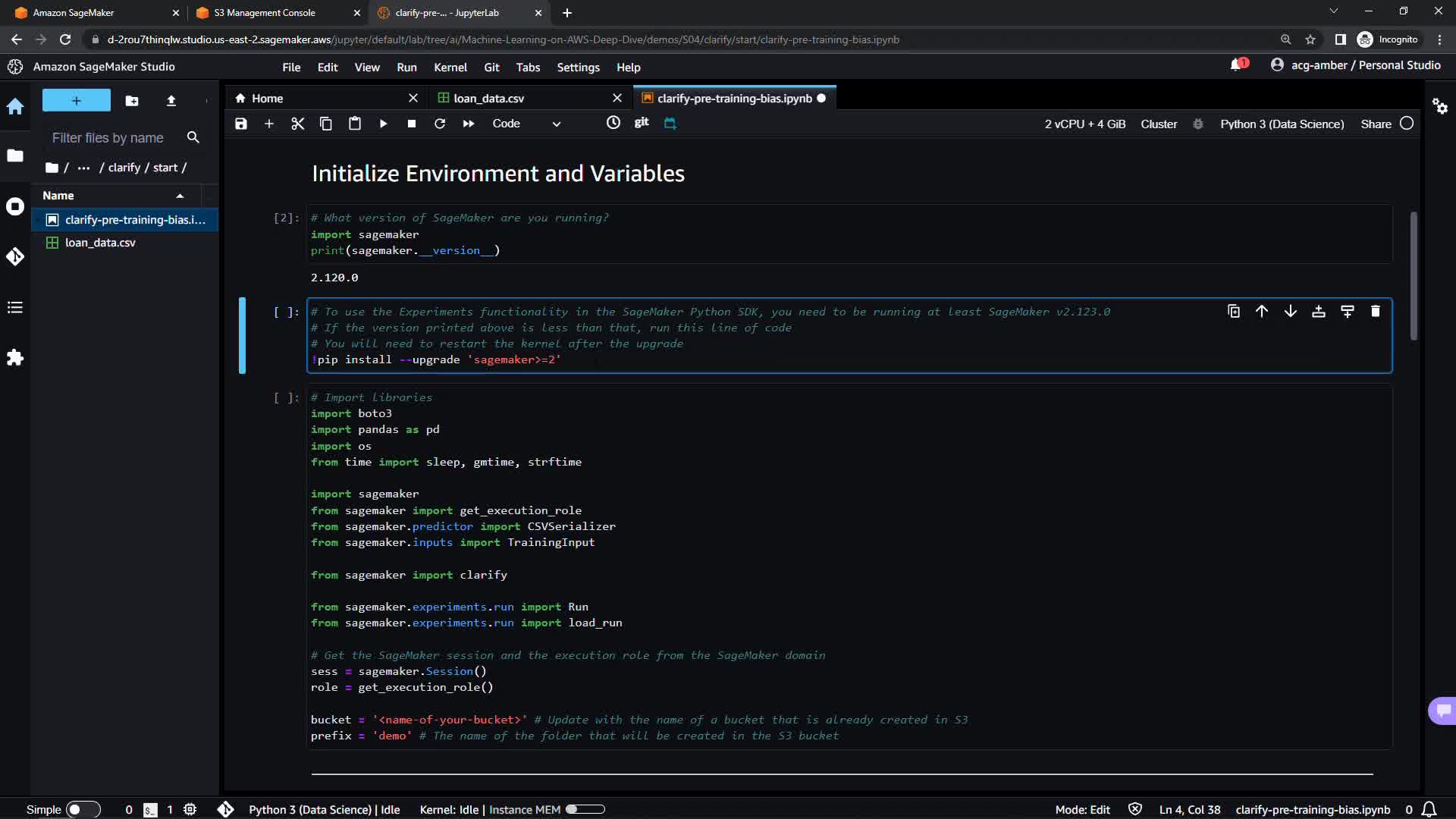Open the Git sidebar panel icon
The height and width of the screenshot is (819, 1456).
pyautogui.click(x=15, y=256)
